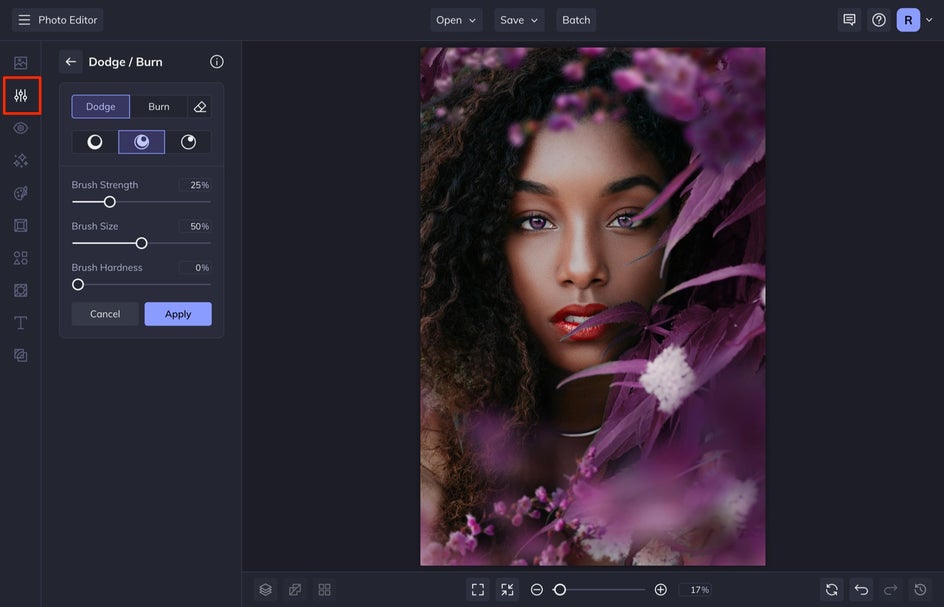Viewport: 944px width, 607px height.
Task: Switch to Burn mode
Action: [x=159, y=107]
